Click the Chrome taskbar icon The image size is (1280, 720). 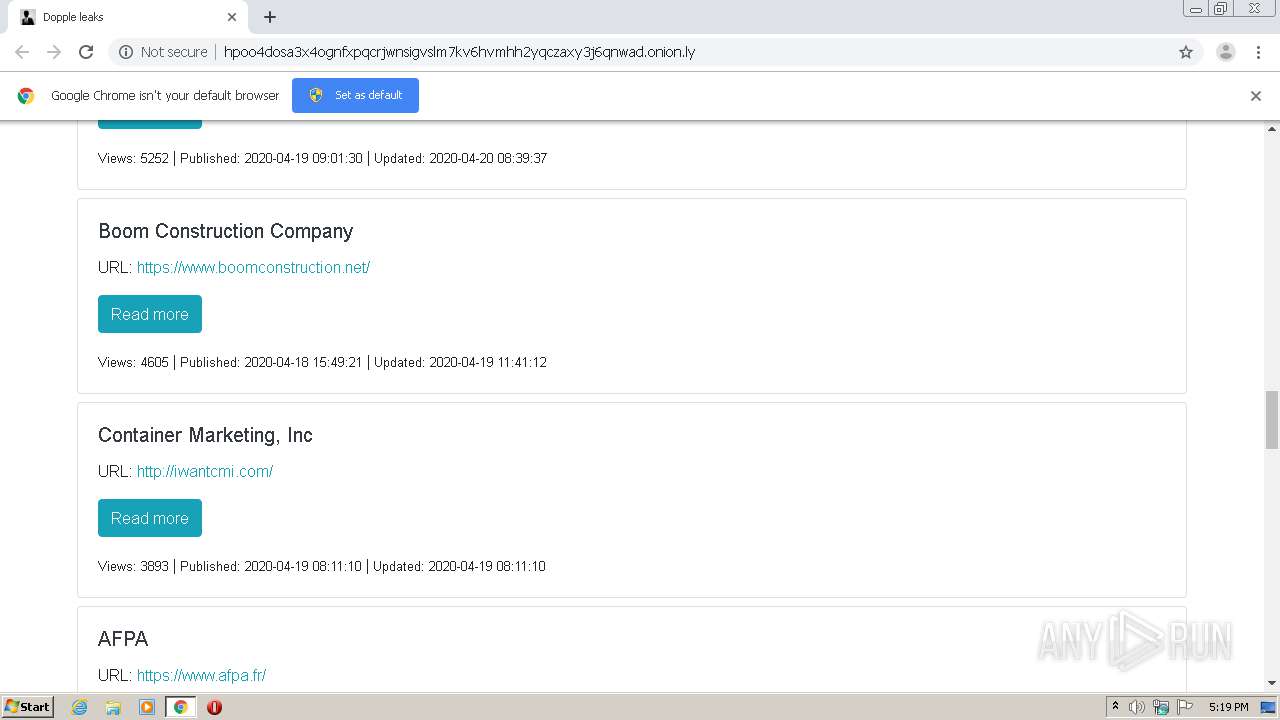coord(180,707)
